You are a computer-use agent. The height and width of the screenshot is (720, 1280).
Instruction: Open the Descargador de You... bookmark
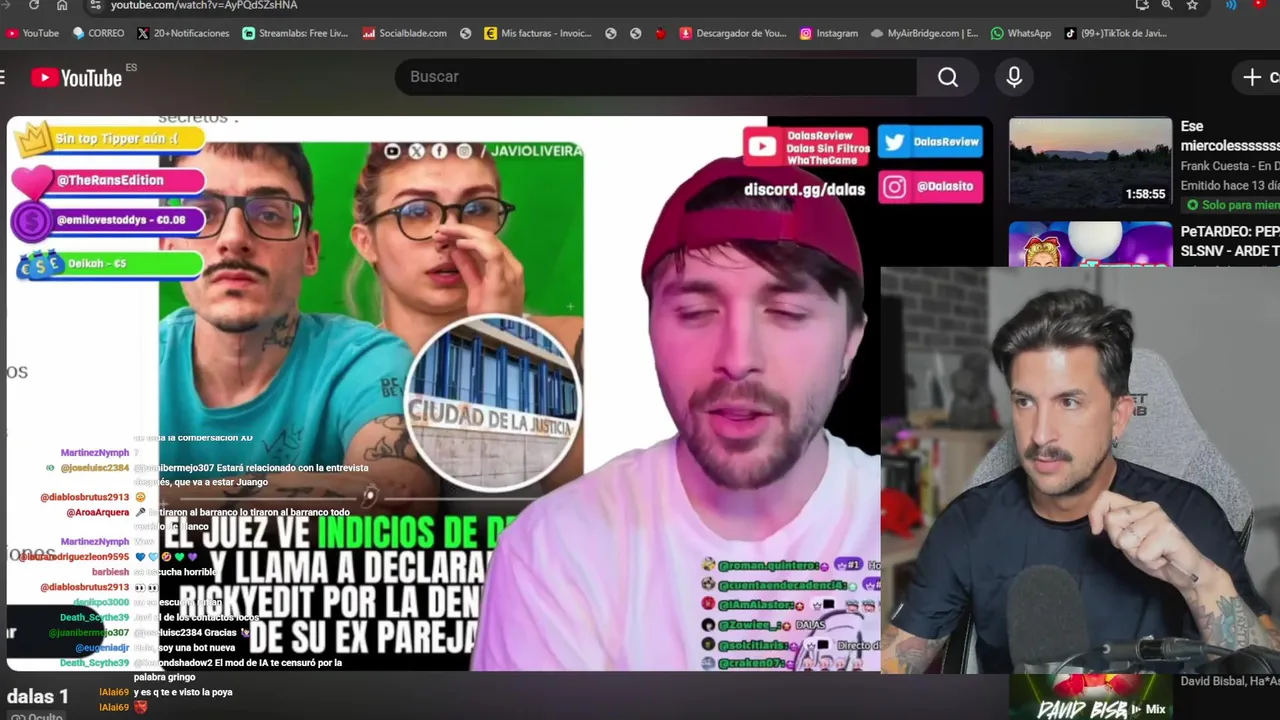click(733, 33)
